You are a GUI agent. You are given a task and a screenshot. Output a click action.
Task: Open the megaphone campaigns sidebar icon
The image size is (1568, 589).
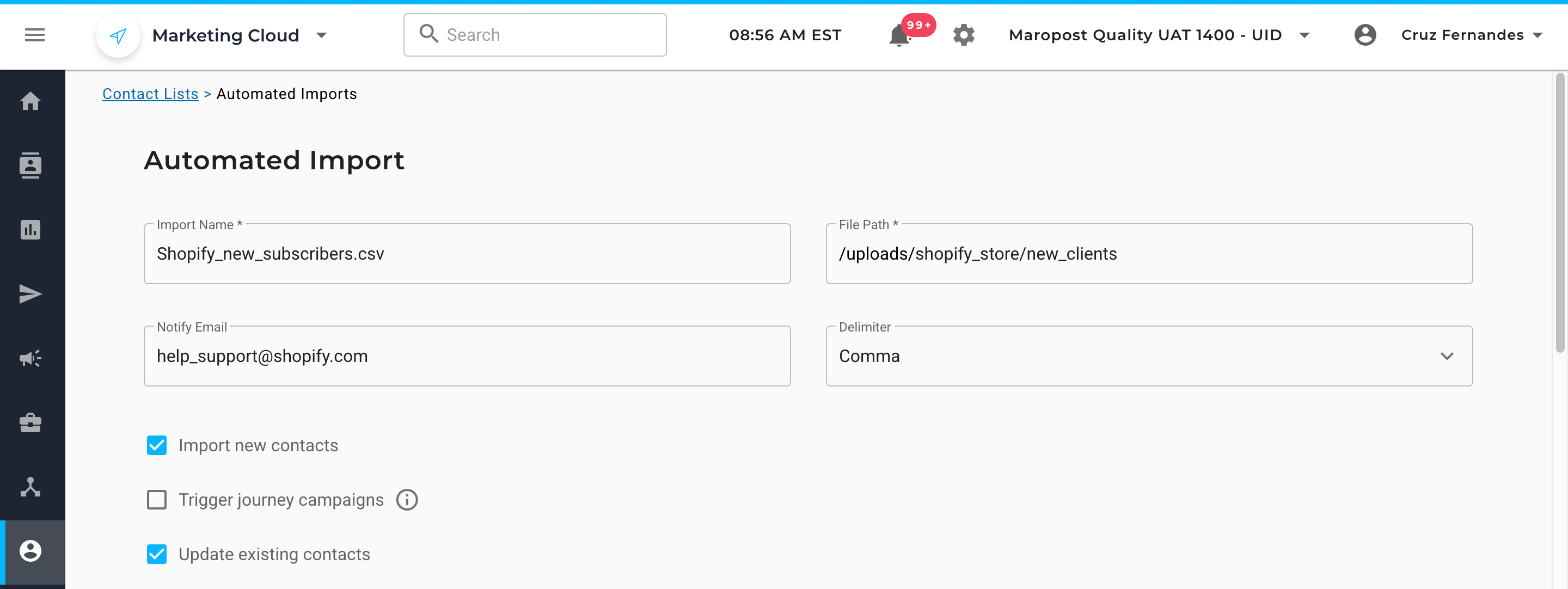pos(30,358)
